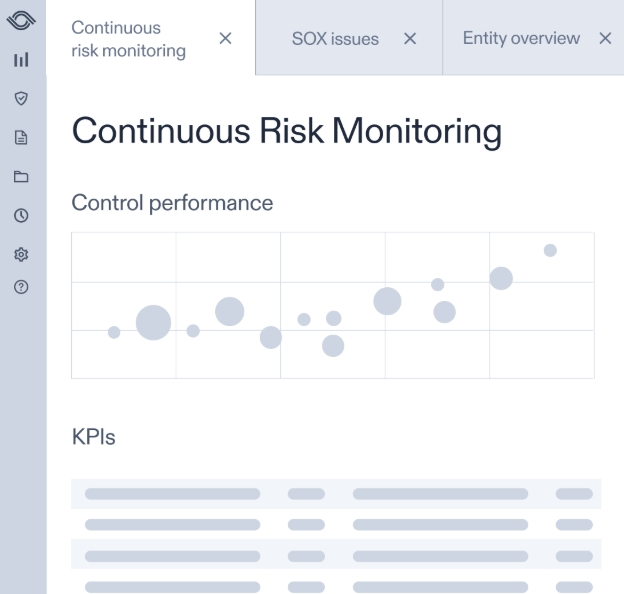The width and height of the screenshot is (624, 594).
Task: Close the Entity overview tab
Action: tap(605, 38)
